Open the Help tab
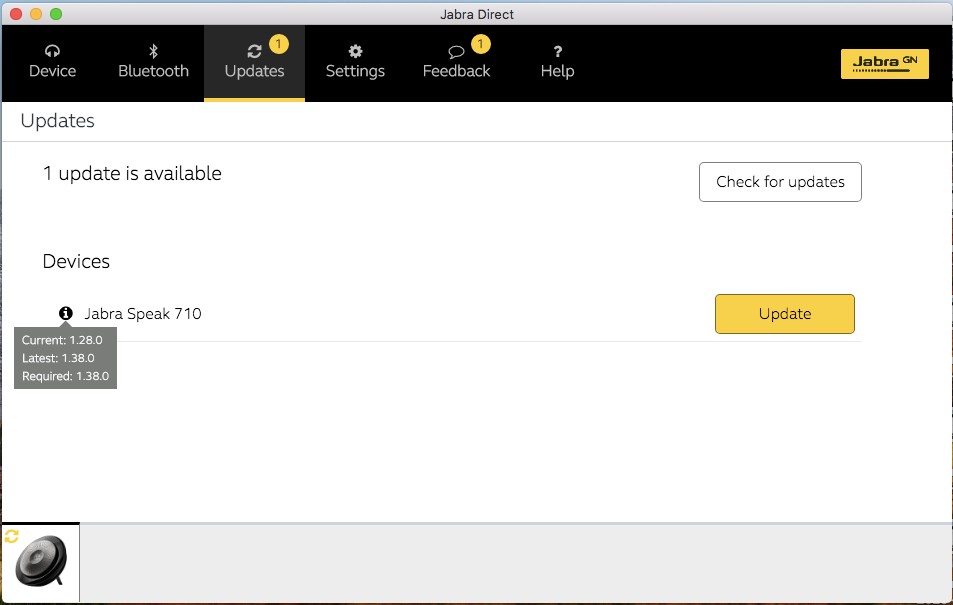Viewport: 953px width, 605px height. tap(557, 63)
